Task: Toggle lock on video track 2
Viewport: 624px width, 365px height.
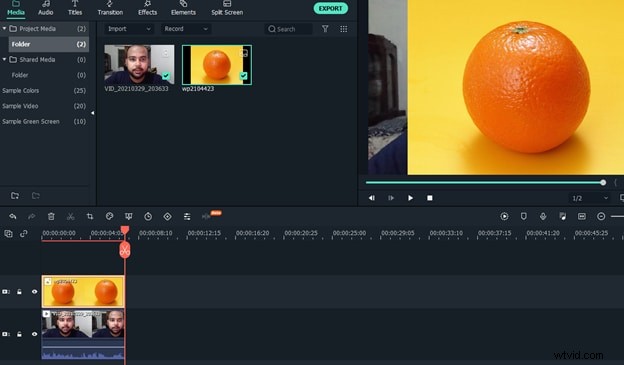Action: (x=19, y=292)
